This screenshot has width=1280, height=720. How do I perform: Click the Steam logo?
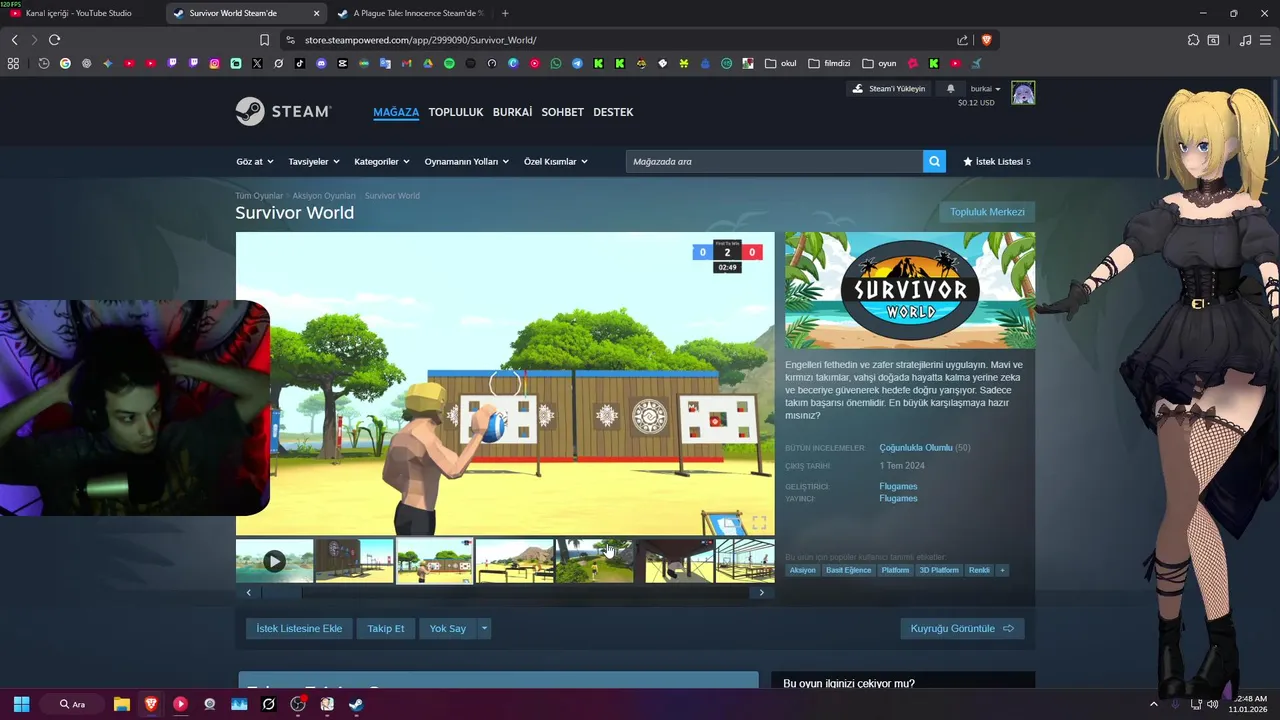(x=283, y=111)
